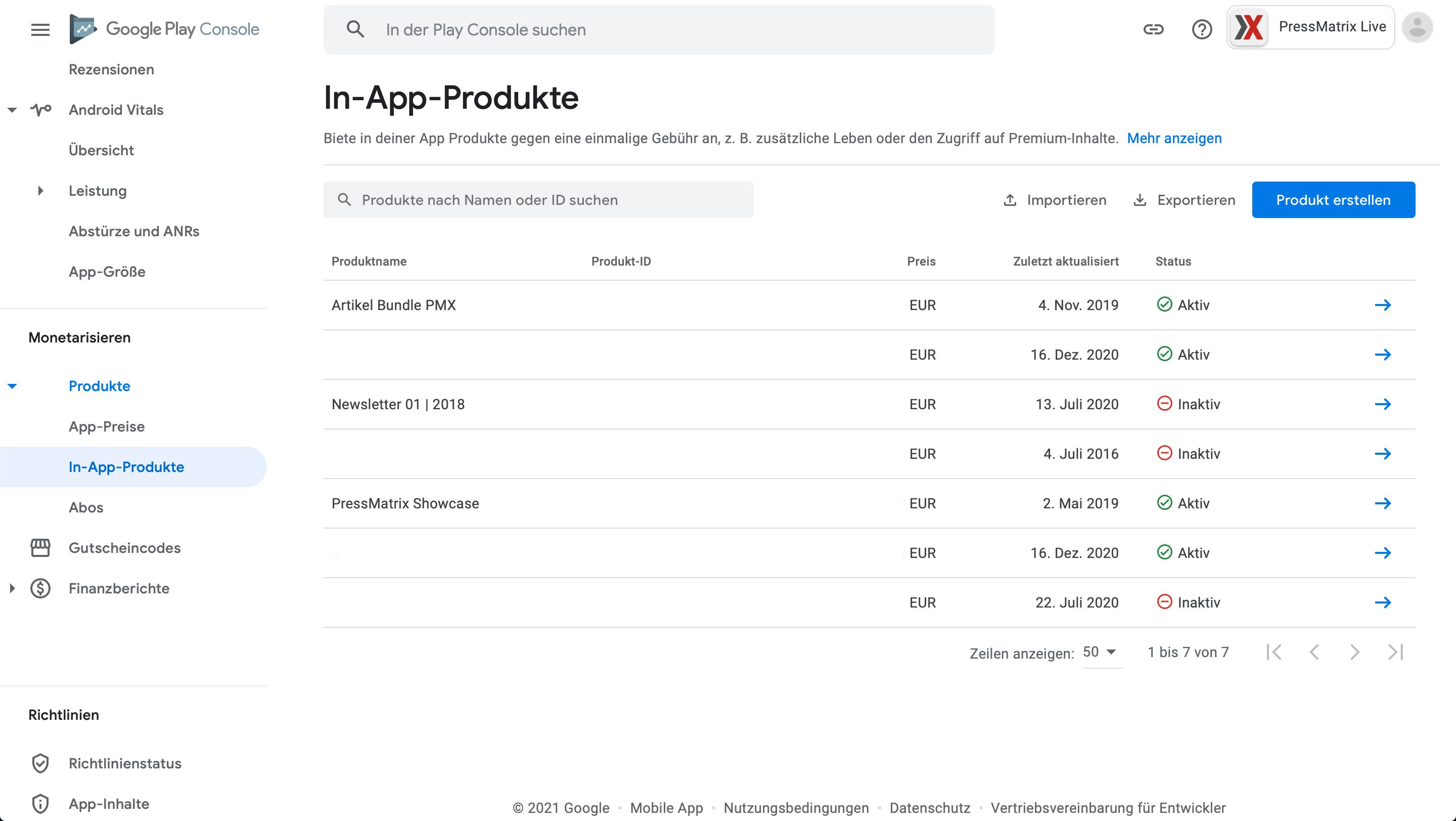Click the Preis column header
The width and height of the screenshot is (1456, 821).
click(921, 261)
